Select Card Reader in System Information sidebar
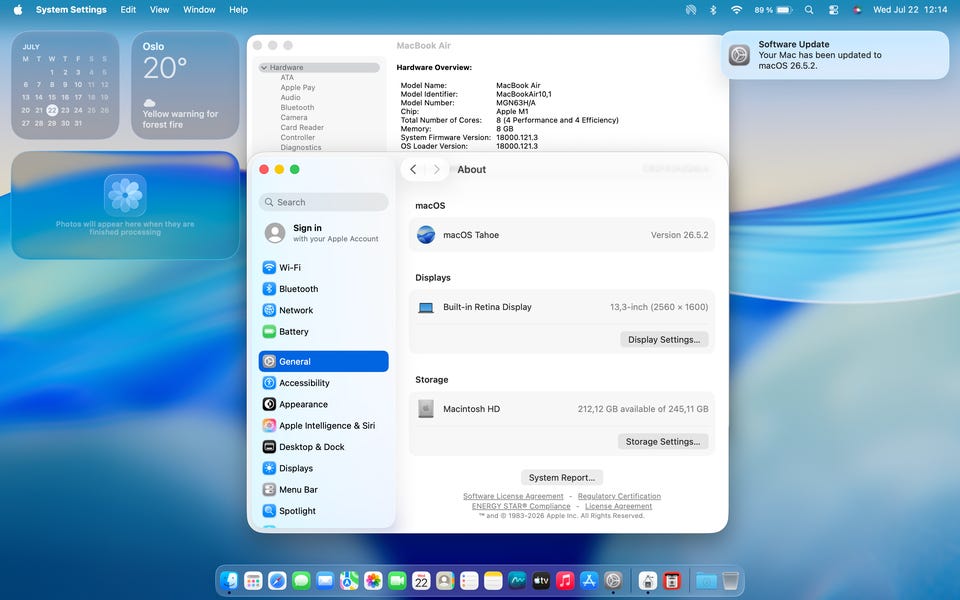Screen dimensions: 960x600 (x=302, y=127)
